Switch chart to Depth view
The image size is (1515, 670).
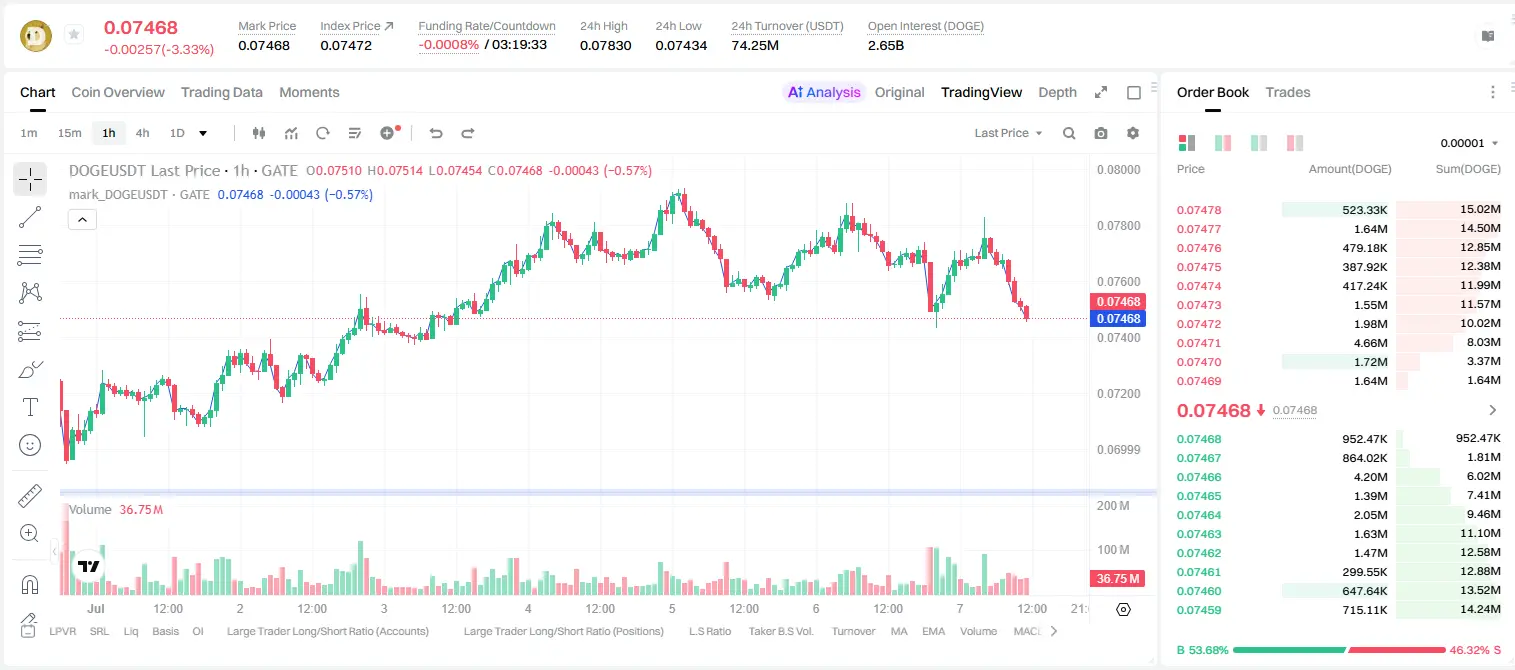point(1057,92)
